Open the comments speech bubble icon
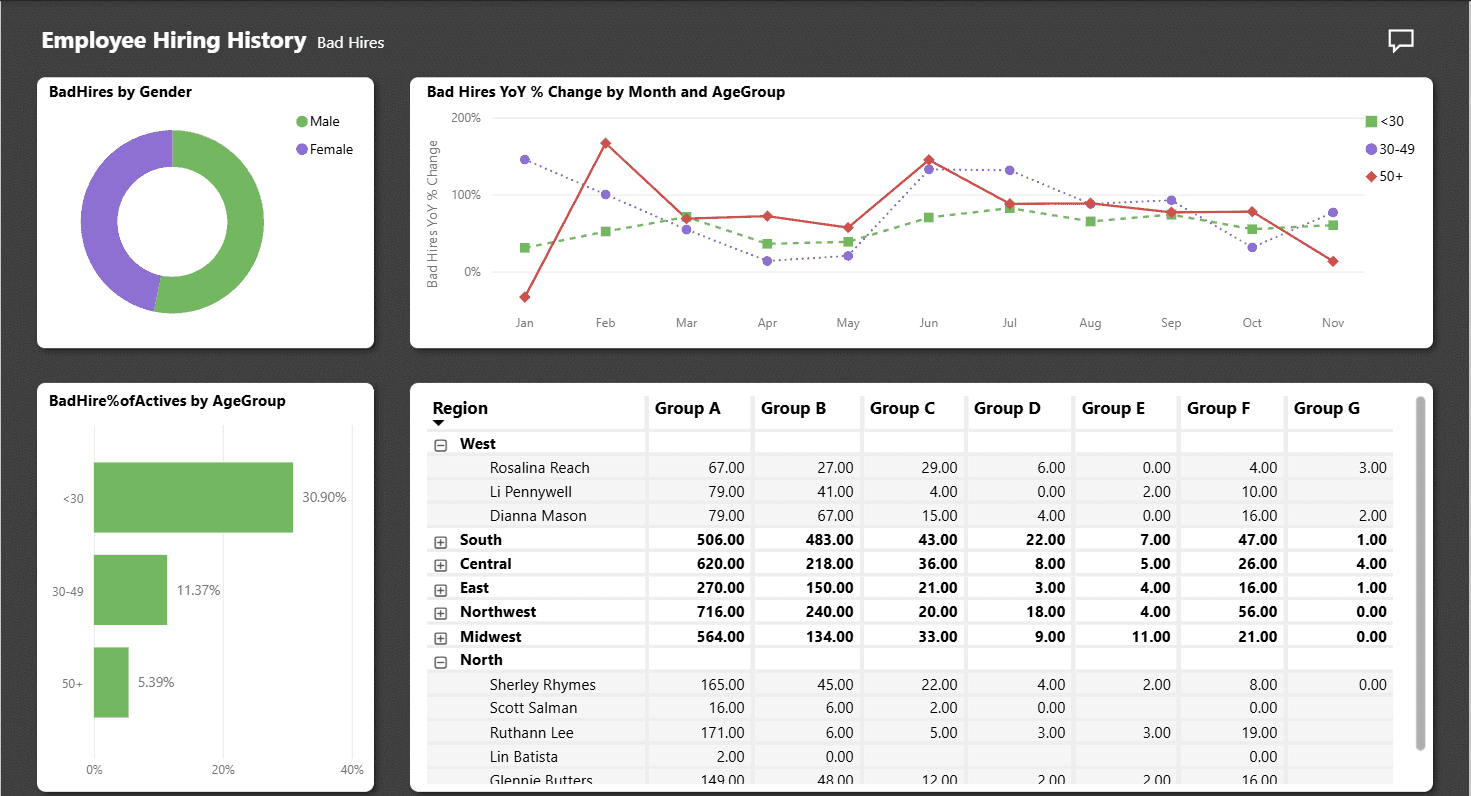 (x=1401, y=41)
